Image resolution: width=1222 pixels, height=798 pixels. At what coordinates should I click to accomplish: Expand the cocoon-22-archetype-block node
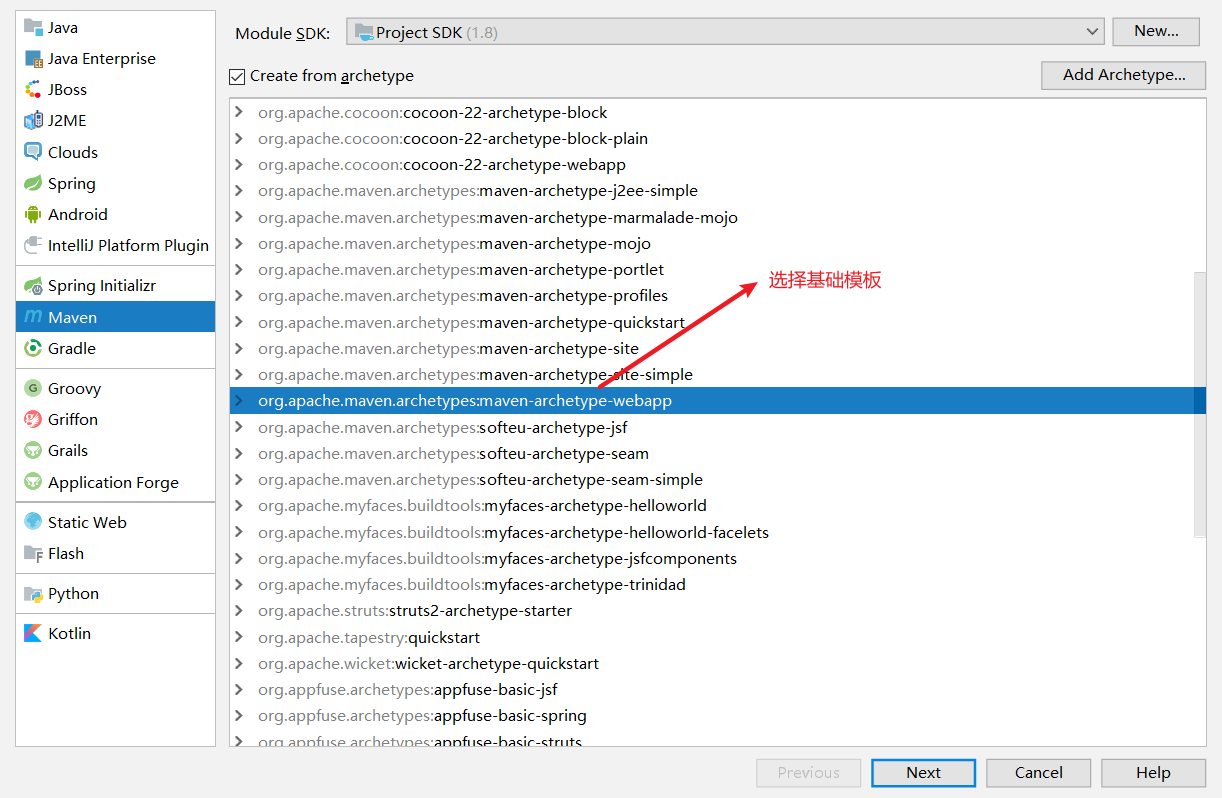pyautogui.click(x=238, y=112)
